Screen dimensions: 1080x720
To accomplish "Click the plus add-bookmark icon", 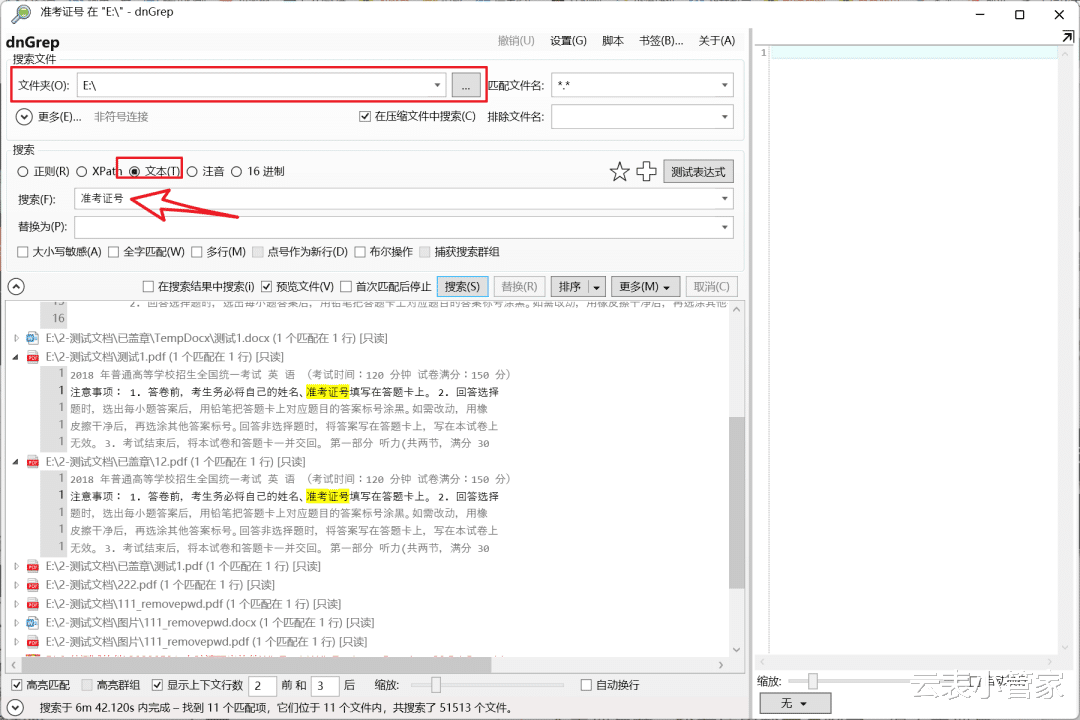I will click(x=646, y=172).
